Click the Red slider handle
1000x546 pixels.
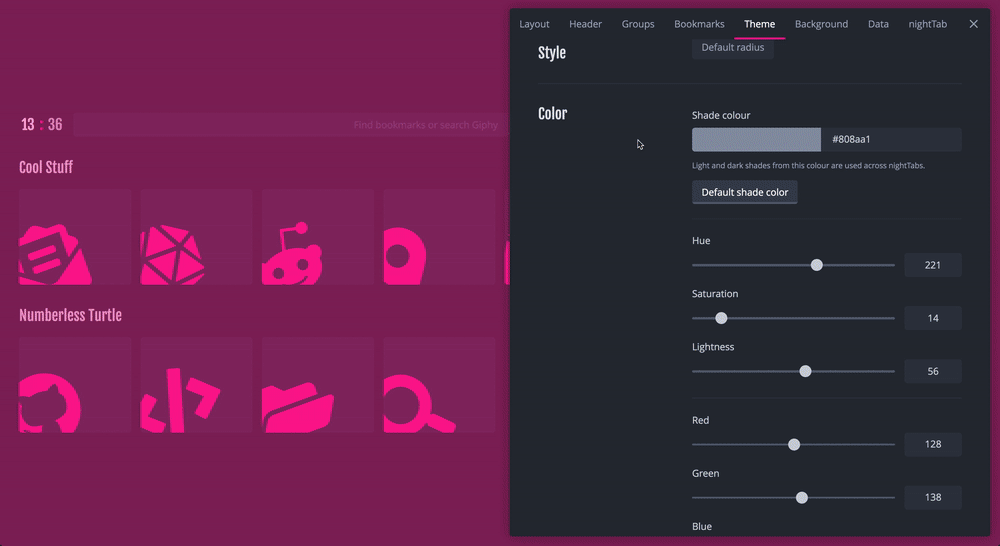pyautogui.click(x=793, y=444)
